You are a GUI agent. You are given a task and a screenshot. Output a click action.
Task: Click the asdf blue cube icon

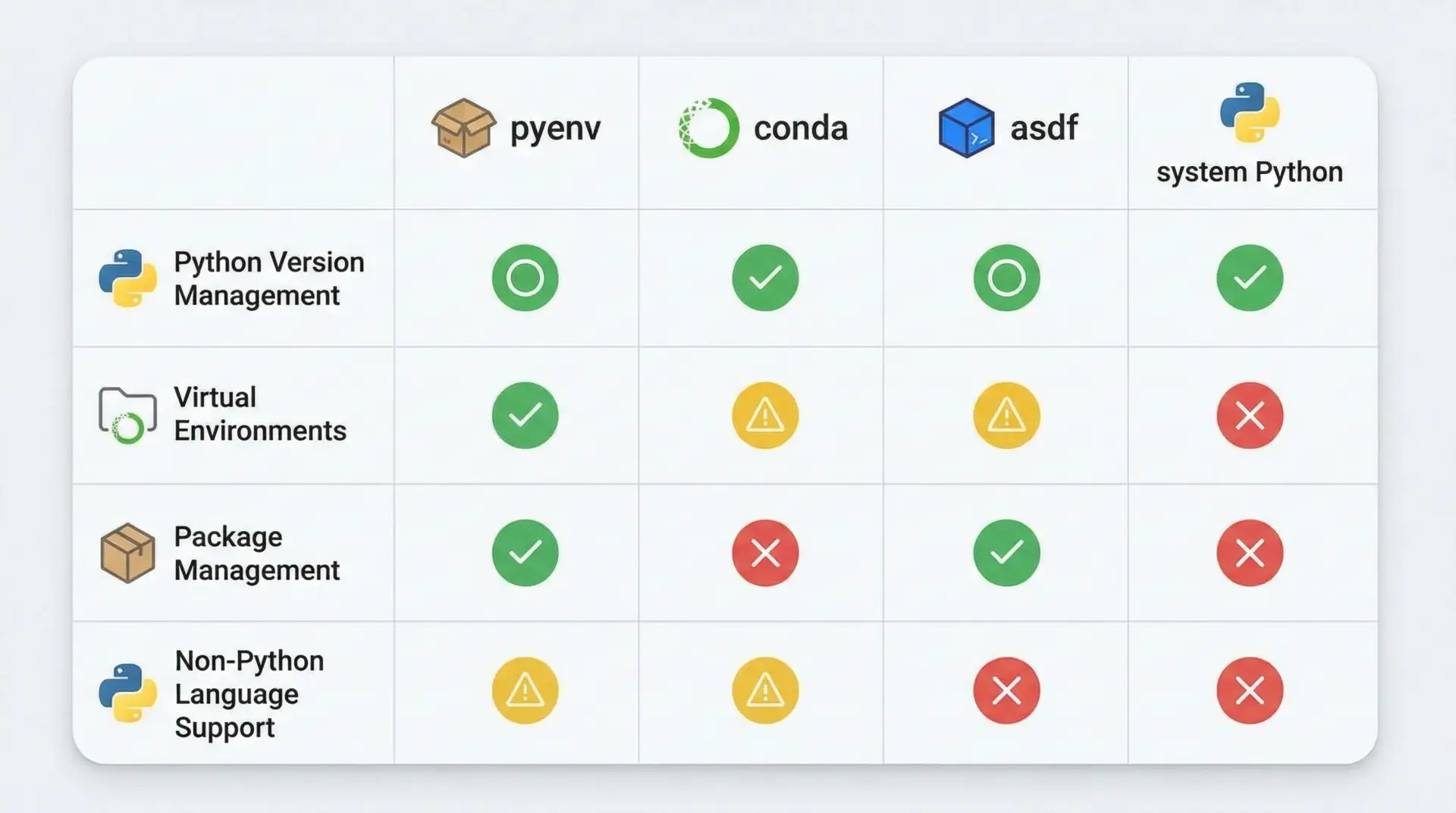(x=966, y=128)
